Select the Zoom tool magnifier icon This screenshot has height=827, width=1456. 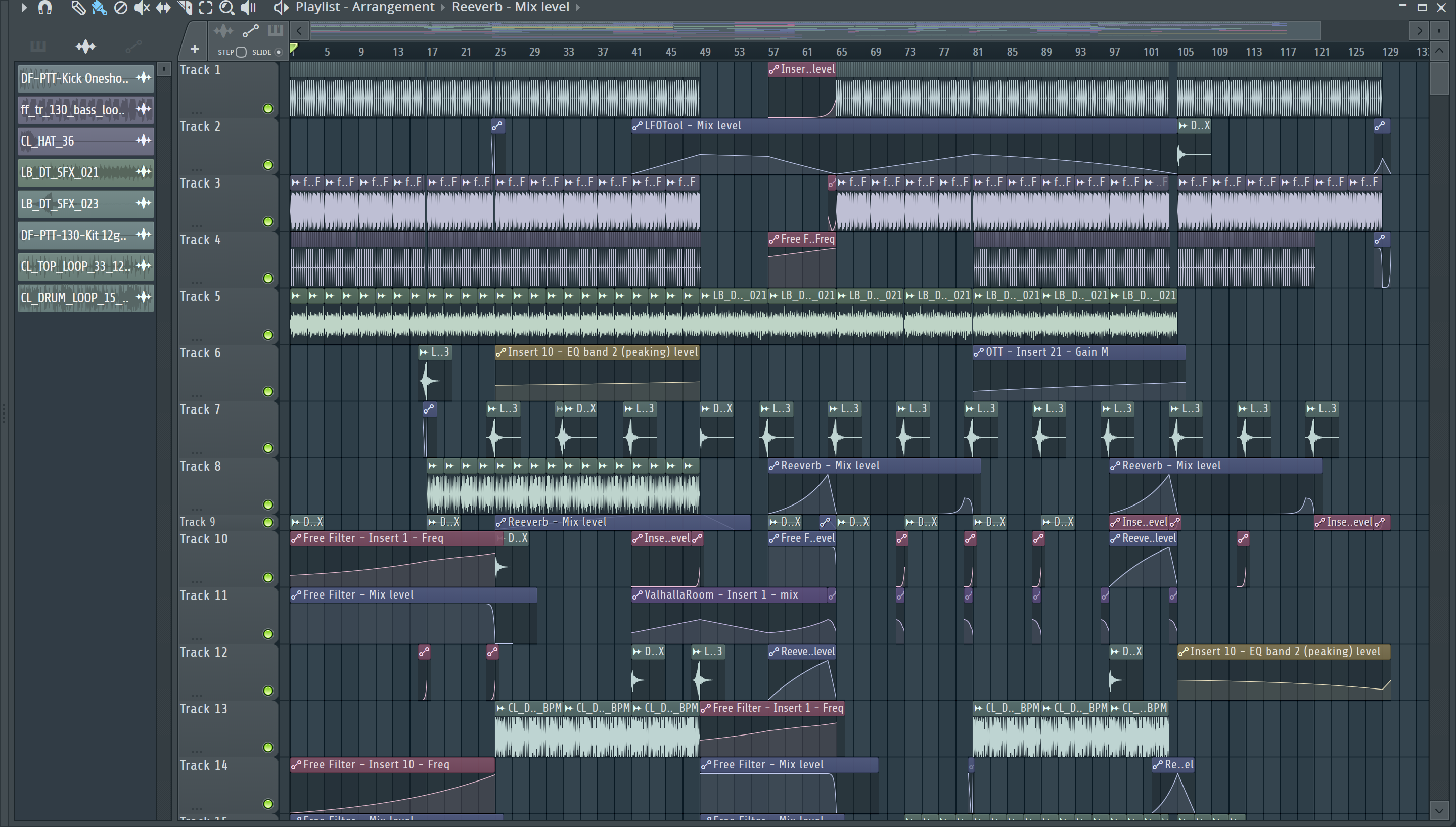click(x=226, y=8)
